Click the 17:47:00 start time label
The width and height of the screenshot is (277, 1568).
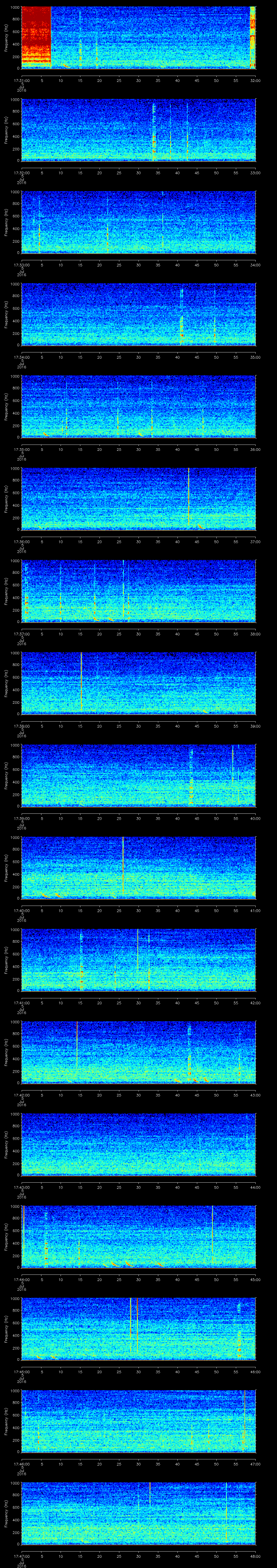pos(21,1556)
